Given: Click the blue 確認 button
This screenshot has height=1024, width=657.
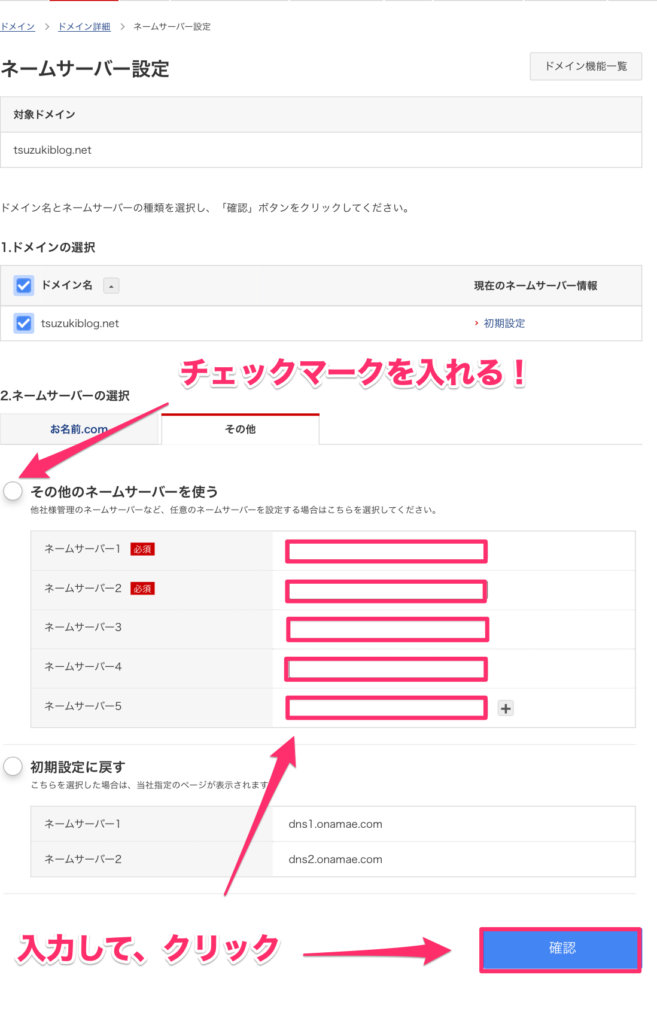Looking at the screenshot, I should coord(561,949).
